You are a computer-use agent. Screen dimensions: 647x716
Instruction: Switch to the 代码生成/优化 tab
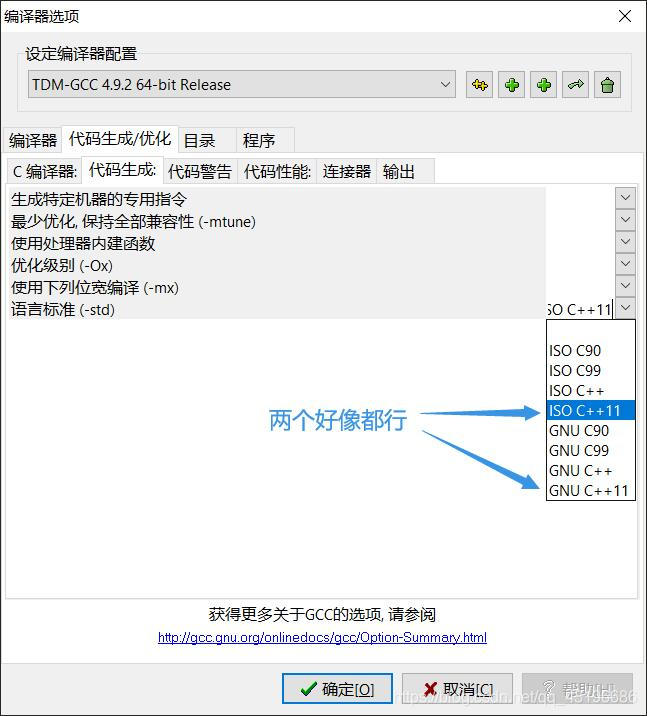(x=120, y=139)
